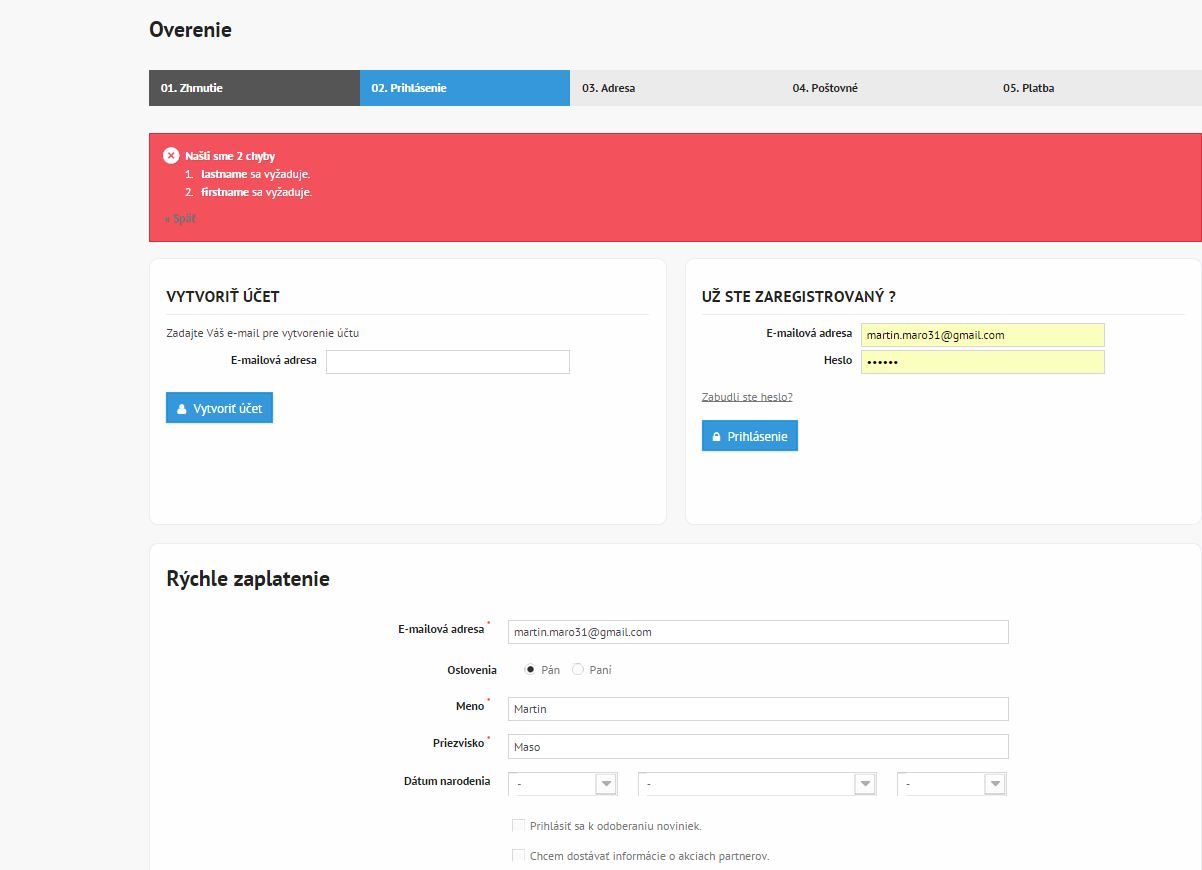Open the birth day dropdown

coord(563,784)
